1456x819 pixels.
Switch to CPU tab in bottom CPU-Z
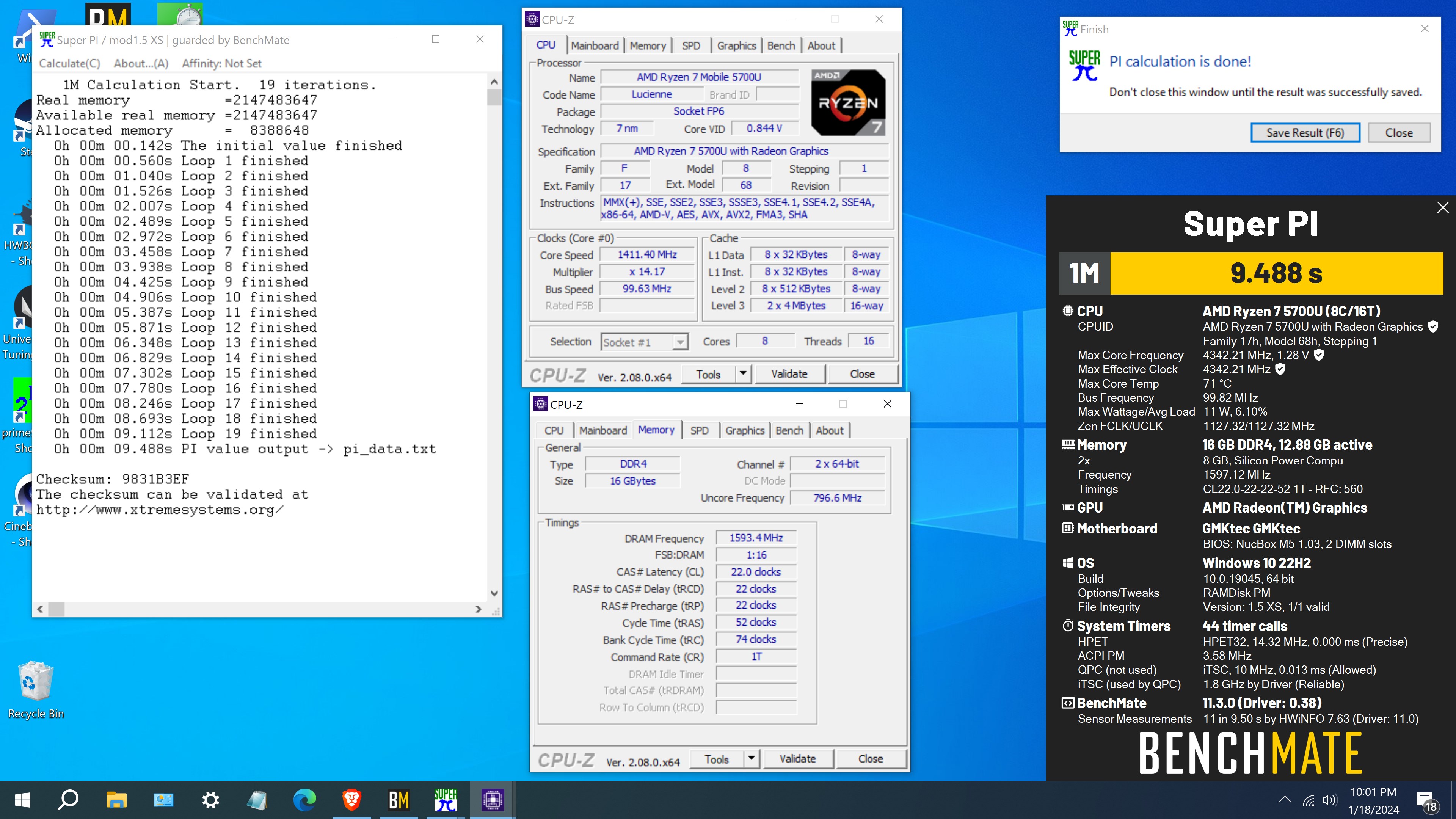pyautogui.click(x=554, y=430)
